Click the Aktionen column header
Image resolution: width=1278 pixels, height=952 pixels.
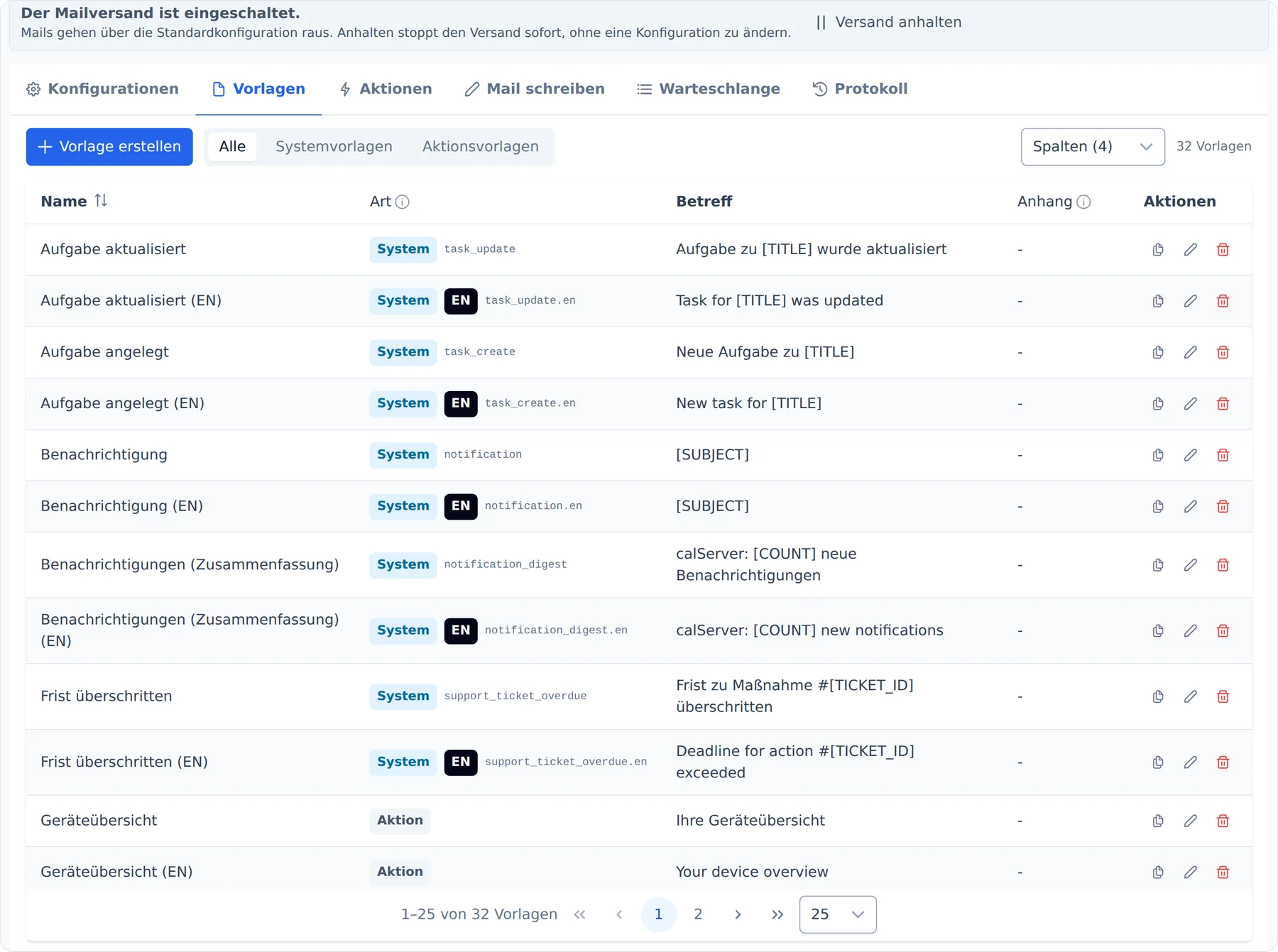pos(1179,202)
